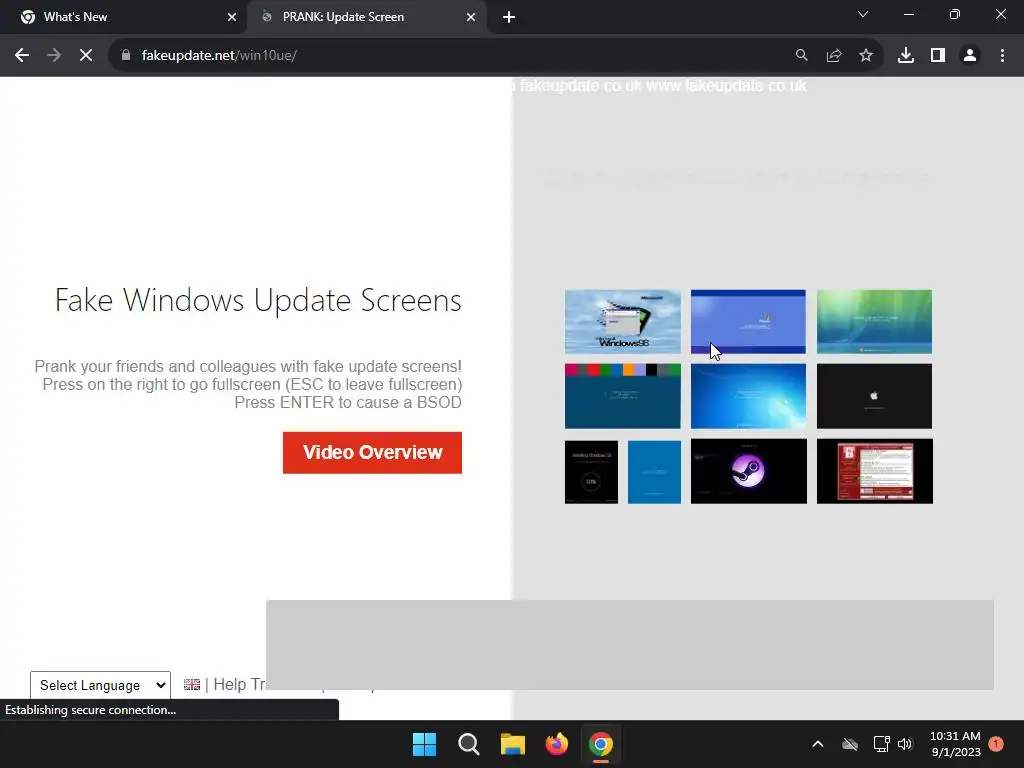Close the PRANK: Update Screen tab
The height and width of the screenshot is (768, 1024).
[471, 17]
